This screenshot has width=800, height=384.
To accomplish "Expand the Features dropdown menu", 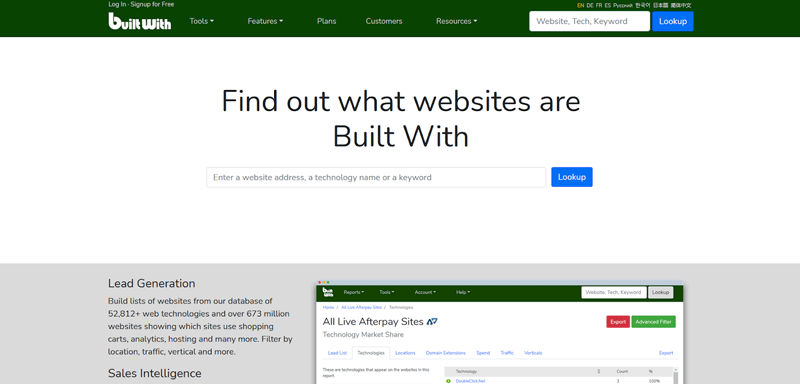I will 265,21.
